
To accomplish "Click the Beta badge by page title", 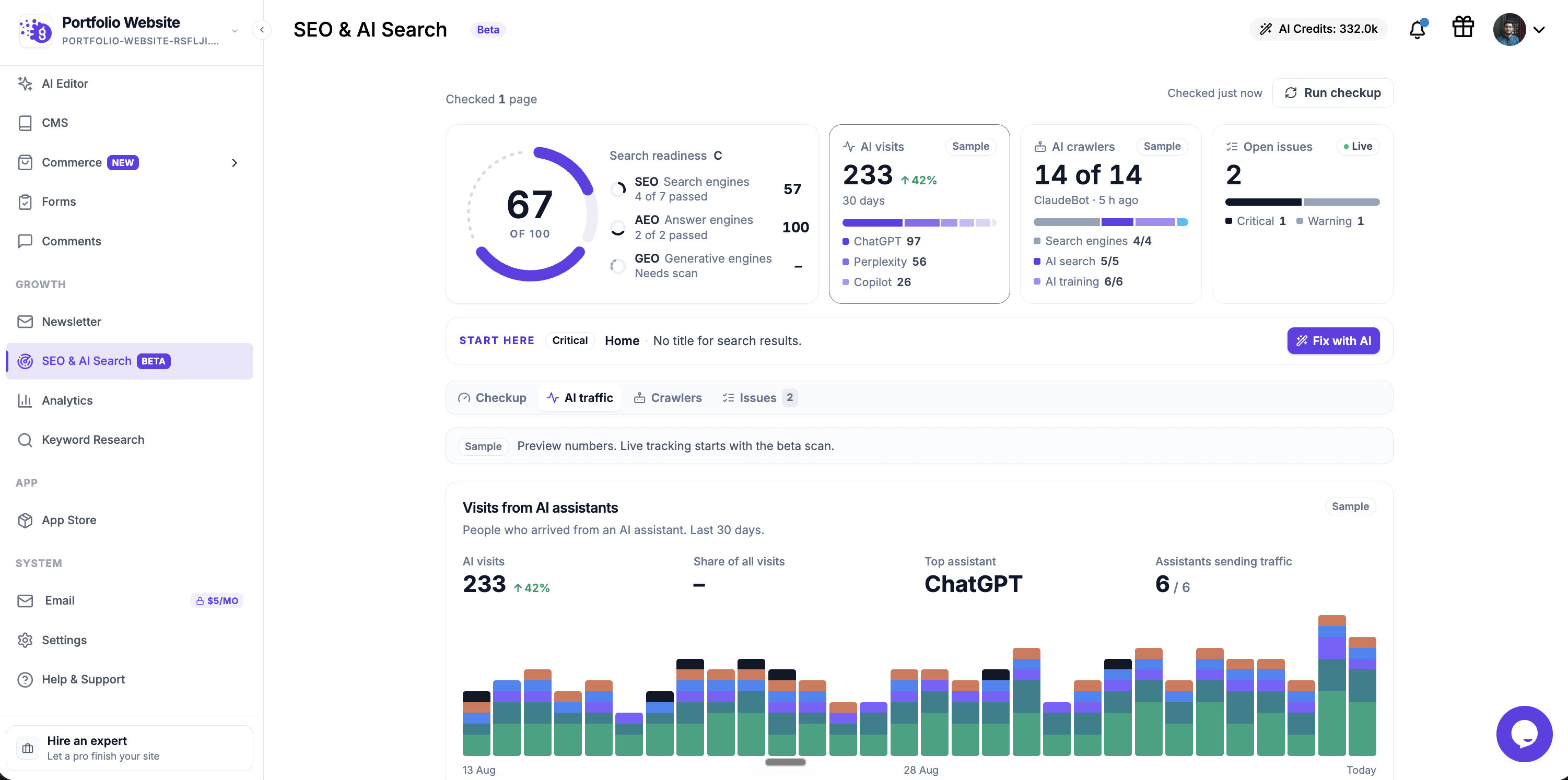I will [487, 30].
